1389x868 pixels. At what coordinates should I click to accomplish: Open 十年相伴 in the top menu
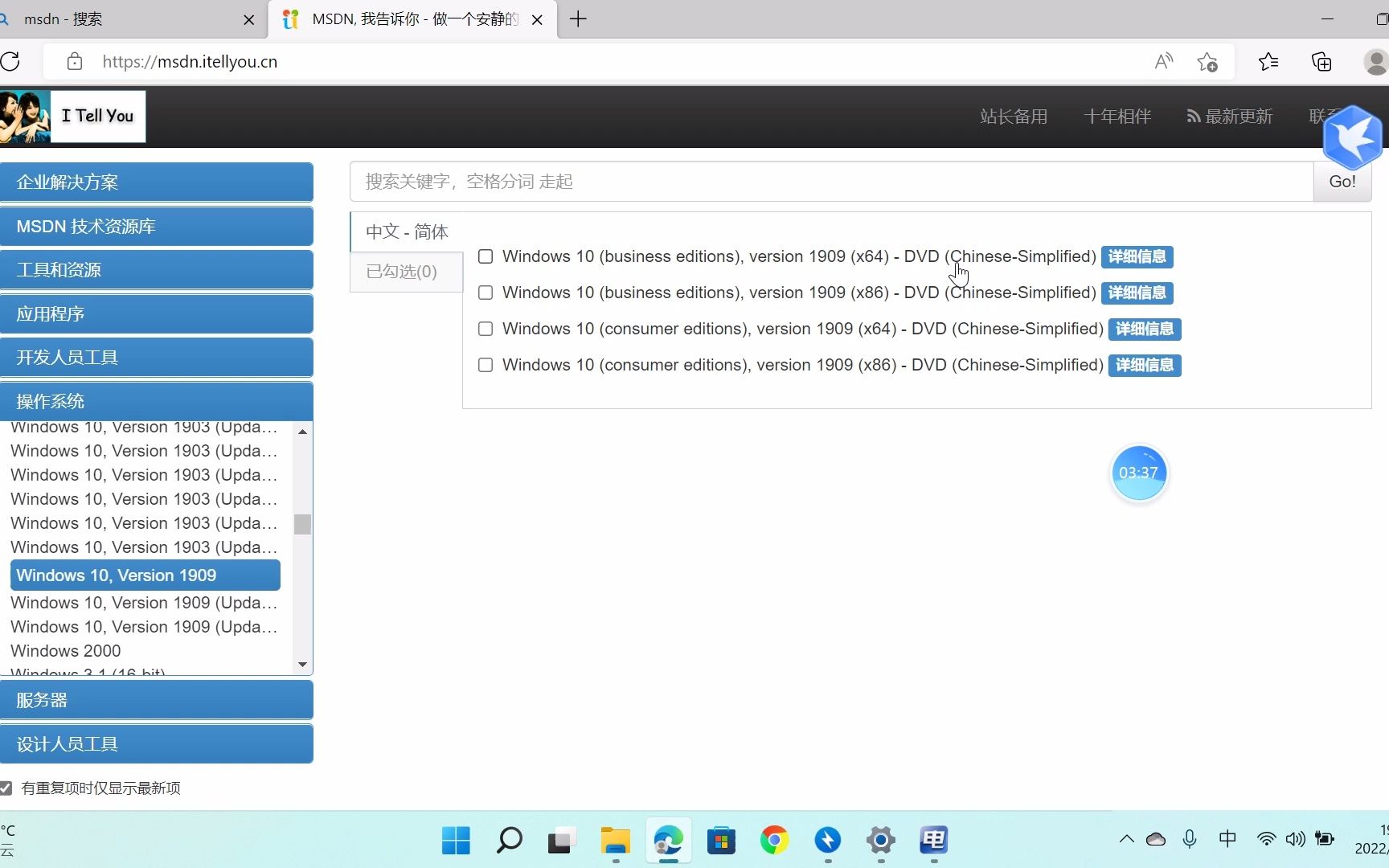point(1117,117)
